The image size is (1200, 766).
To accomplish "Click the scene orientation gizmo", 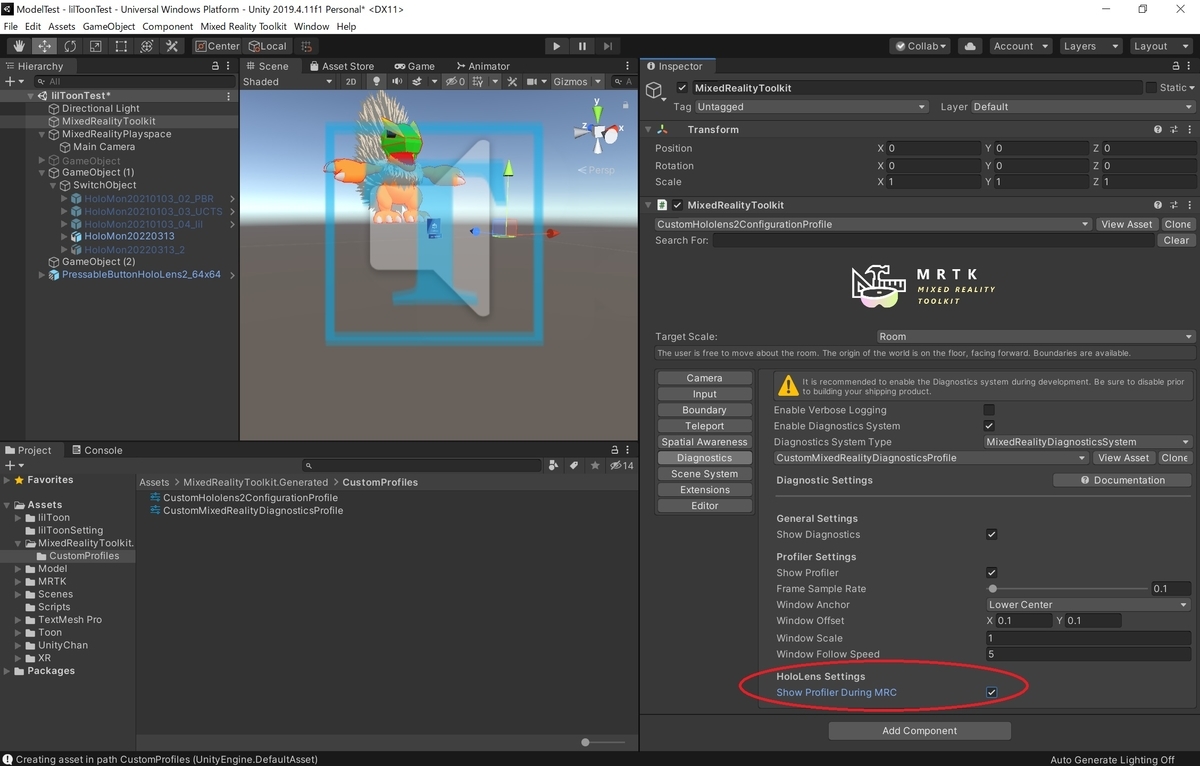I will [599, 132].
